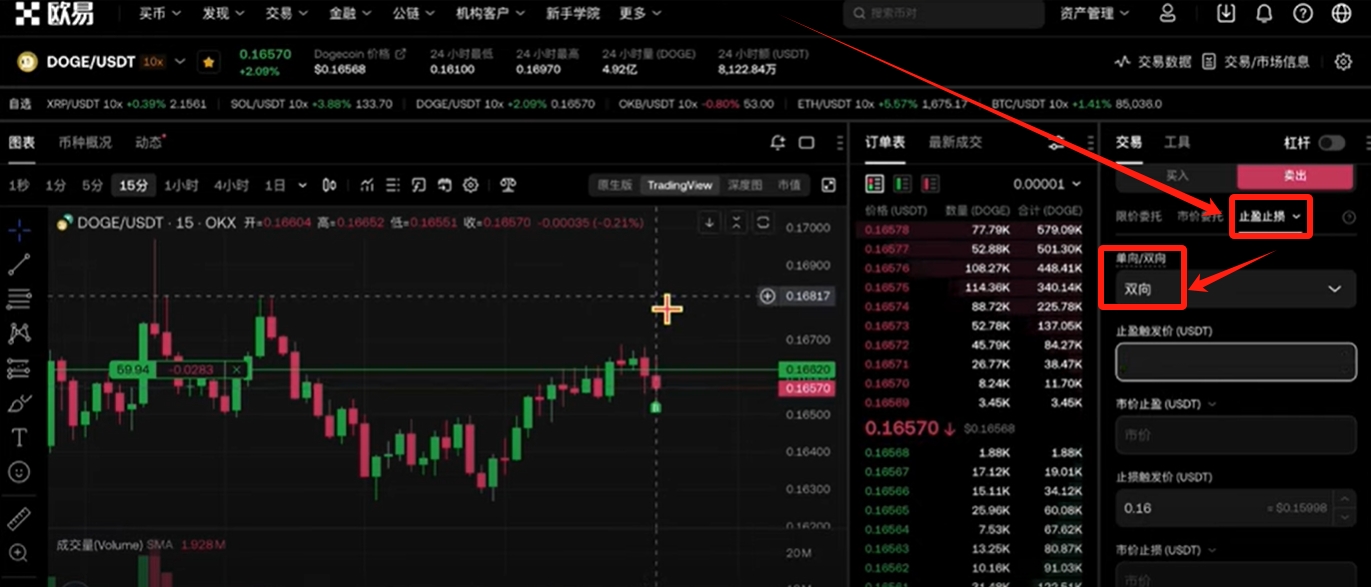Image resolution: width=1371 pixels, height=587 pixels.
Task: Open the indicators icon in chart toolbar
Action: tap(368, 185)
